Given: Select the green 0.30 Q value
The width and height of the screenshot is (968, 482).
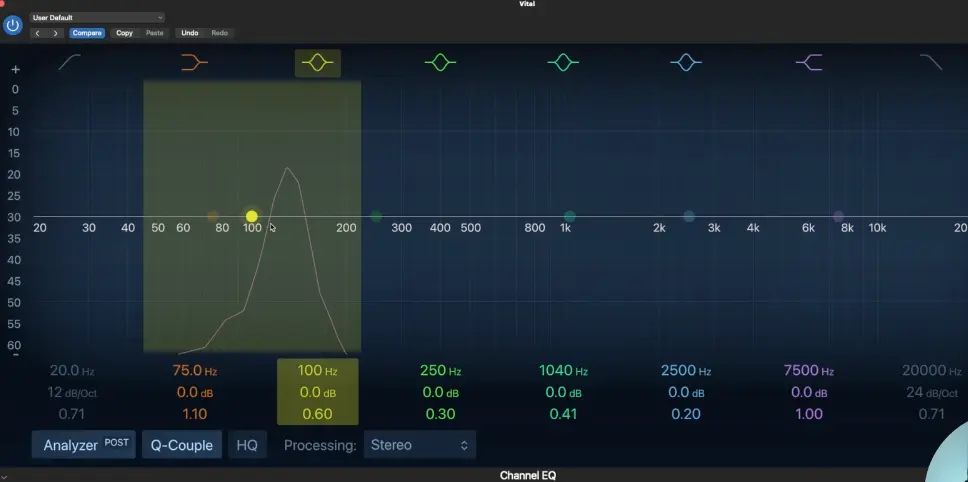Looking at the screenshot, I should 440,414.
